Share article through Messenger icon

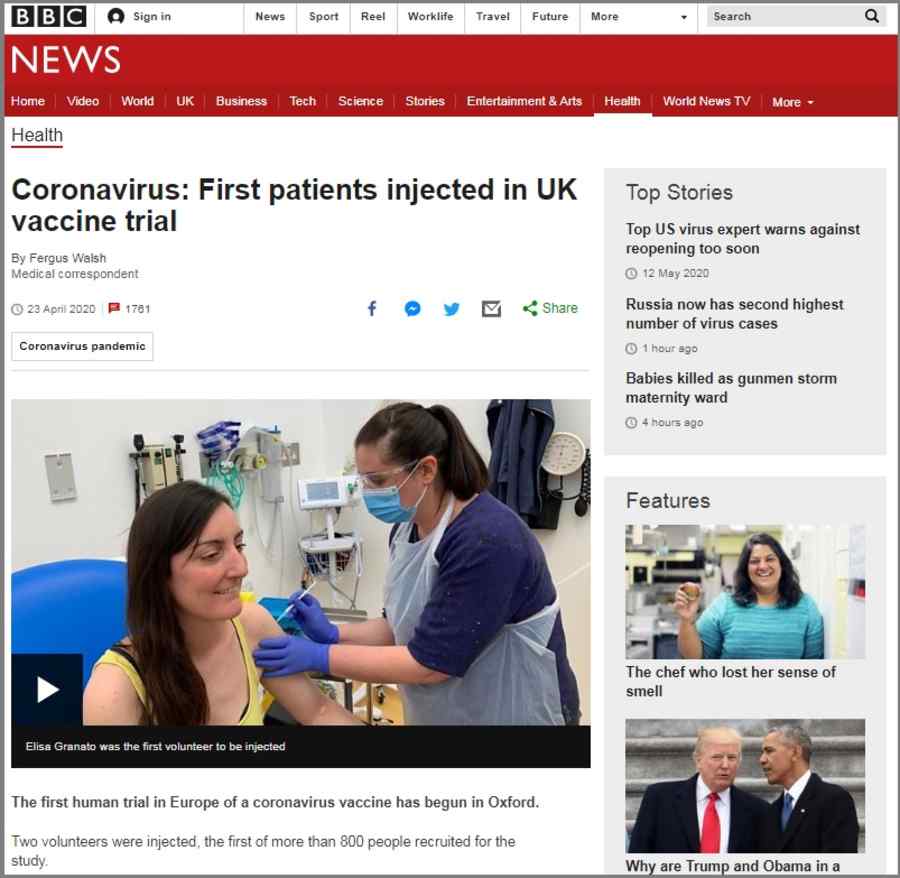(412, 309)
